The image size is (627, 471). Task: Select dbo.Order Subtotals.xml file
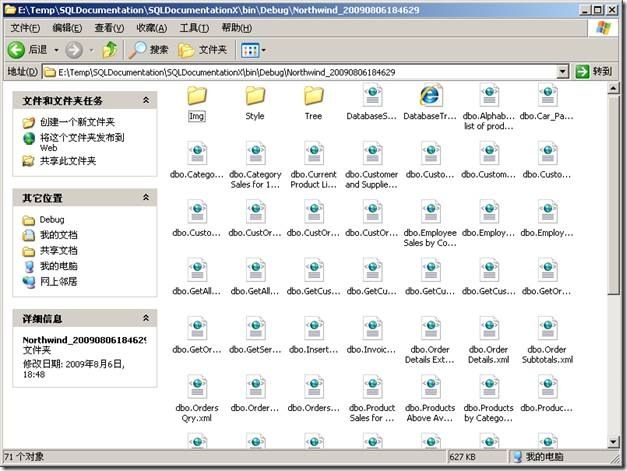[547, 340]
